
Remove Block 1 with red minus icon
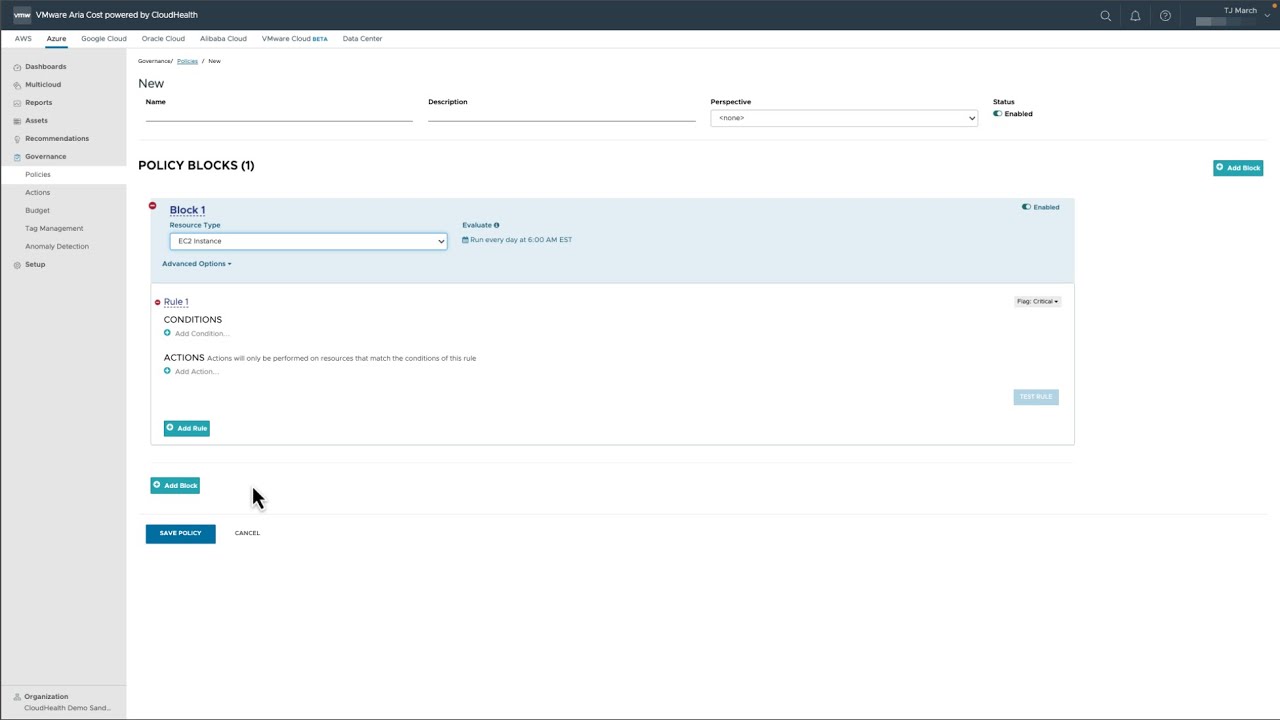click(152, 206)
